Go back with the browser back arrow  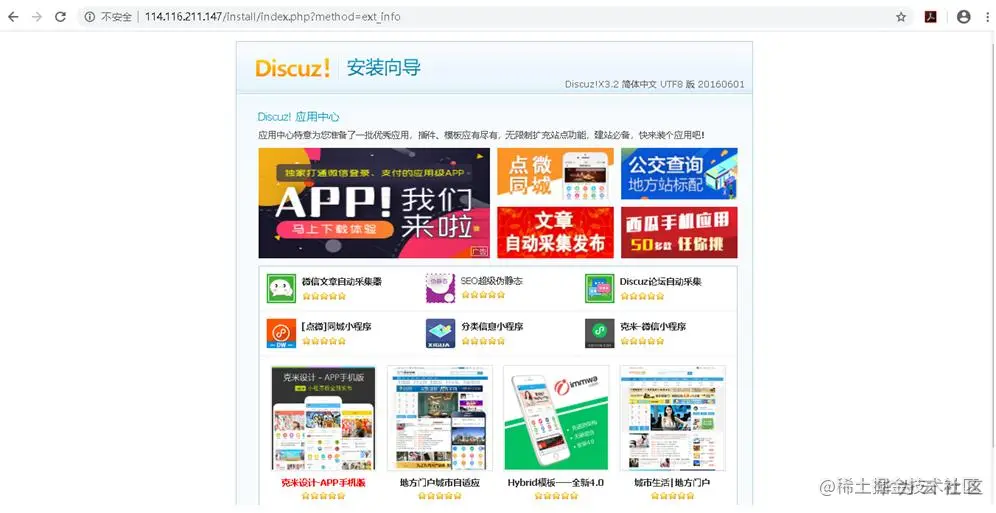(x=13, y=17)
